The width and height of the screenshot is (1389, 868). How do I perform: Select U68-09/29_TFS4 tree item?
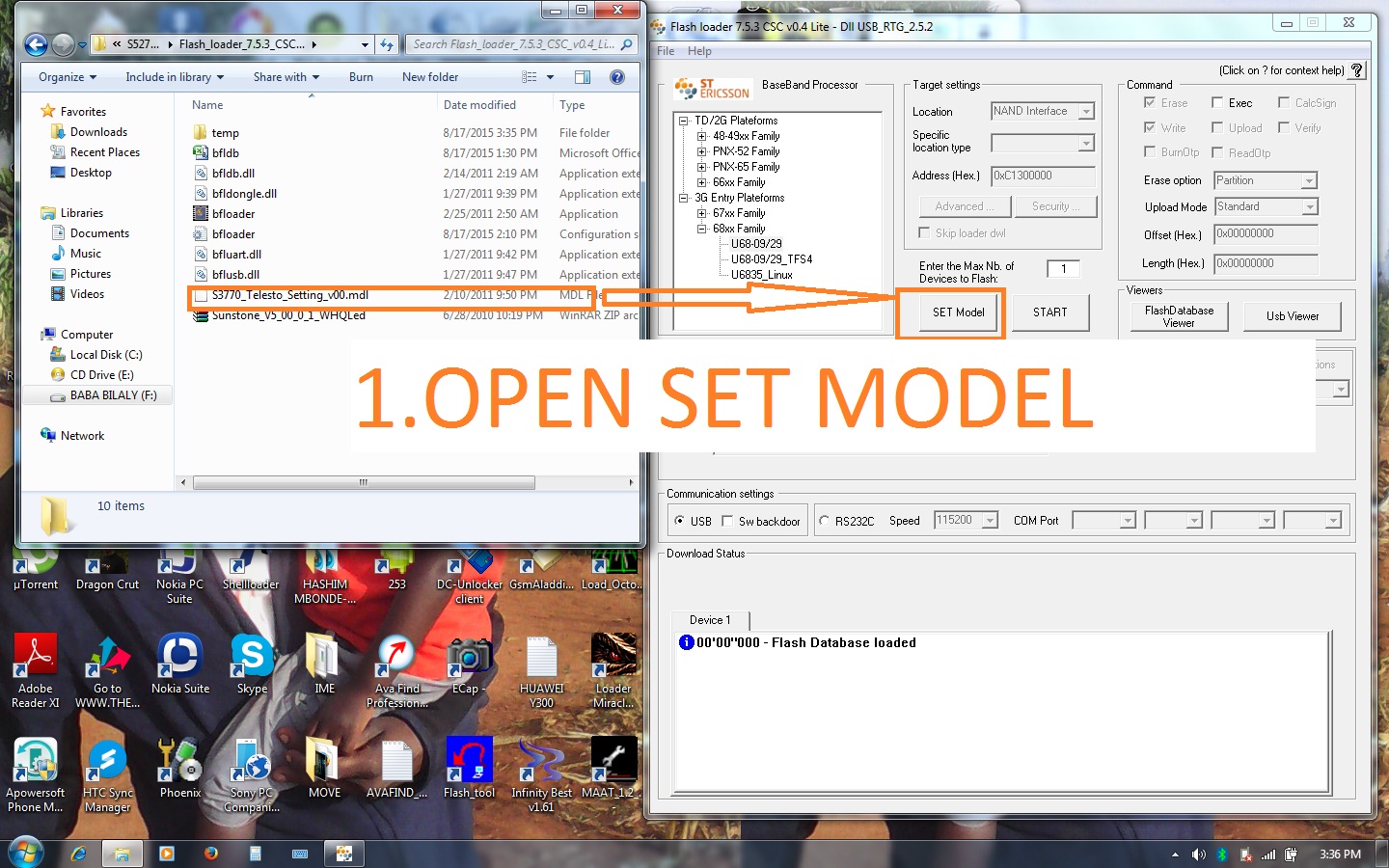(x=772, y=259)
